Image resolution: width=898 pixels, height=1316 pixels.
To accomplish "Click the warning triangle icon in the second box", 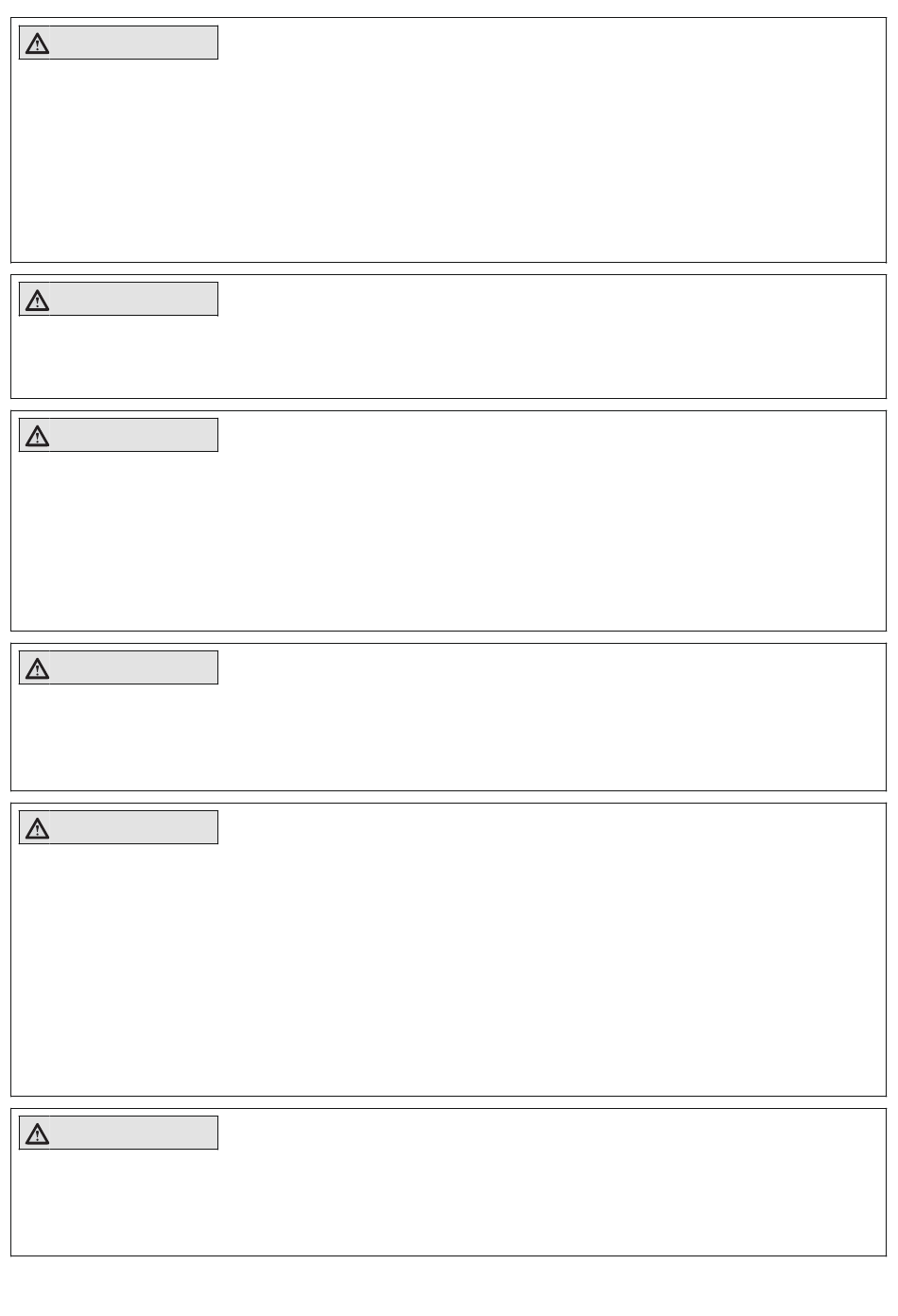I will pyautogui.click(x=37, y=300).
